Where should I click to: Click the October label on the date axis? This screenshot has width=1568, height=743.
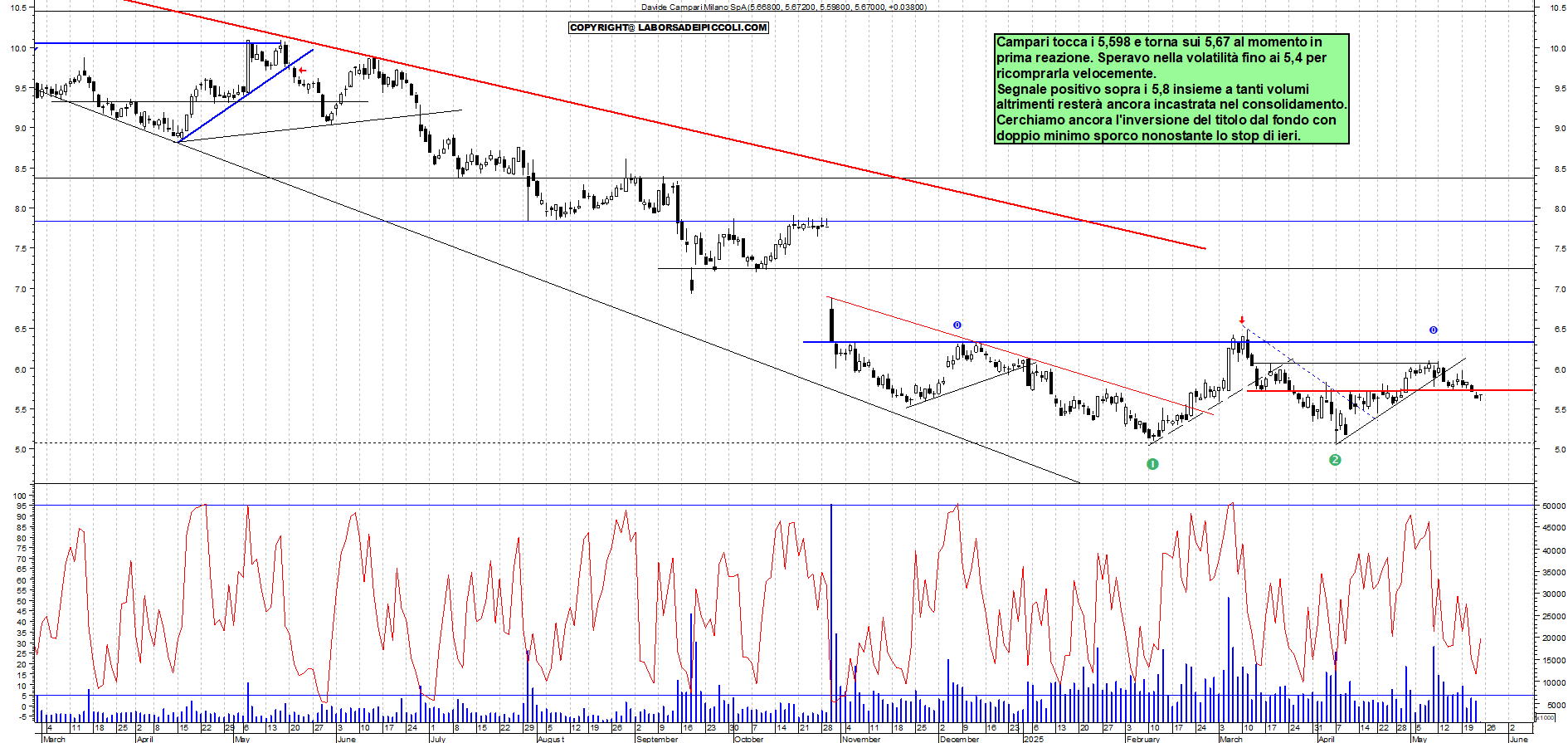748,739
